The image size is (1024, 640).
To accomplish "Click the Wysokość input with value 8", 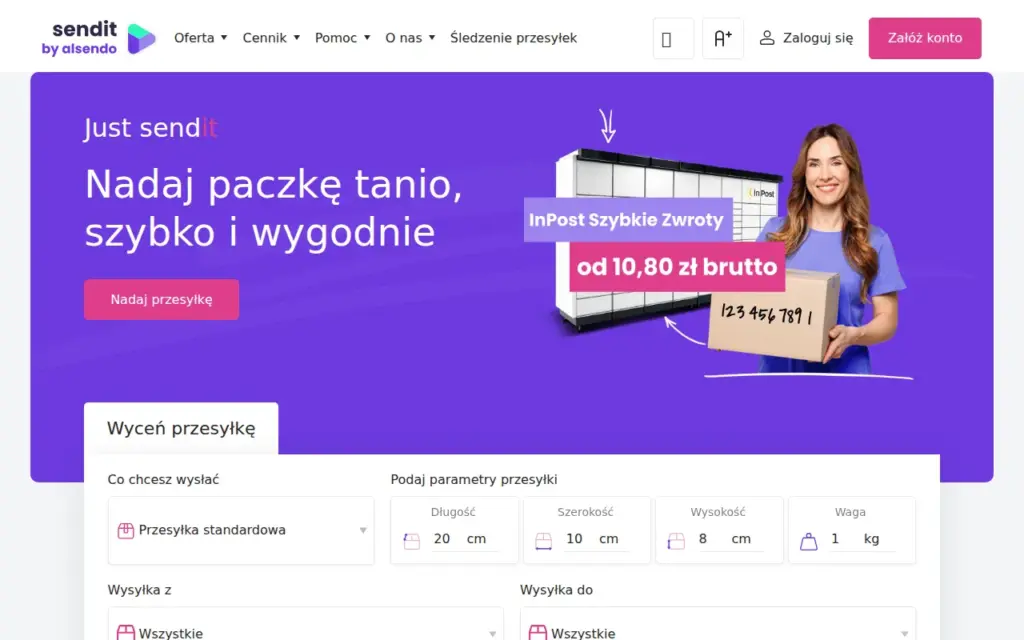I will point(712,539).
